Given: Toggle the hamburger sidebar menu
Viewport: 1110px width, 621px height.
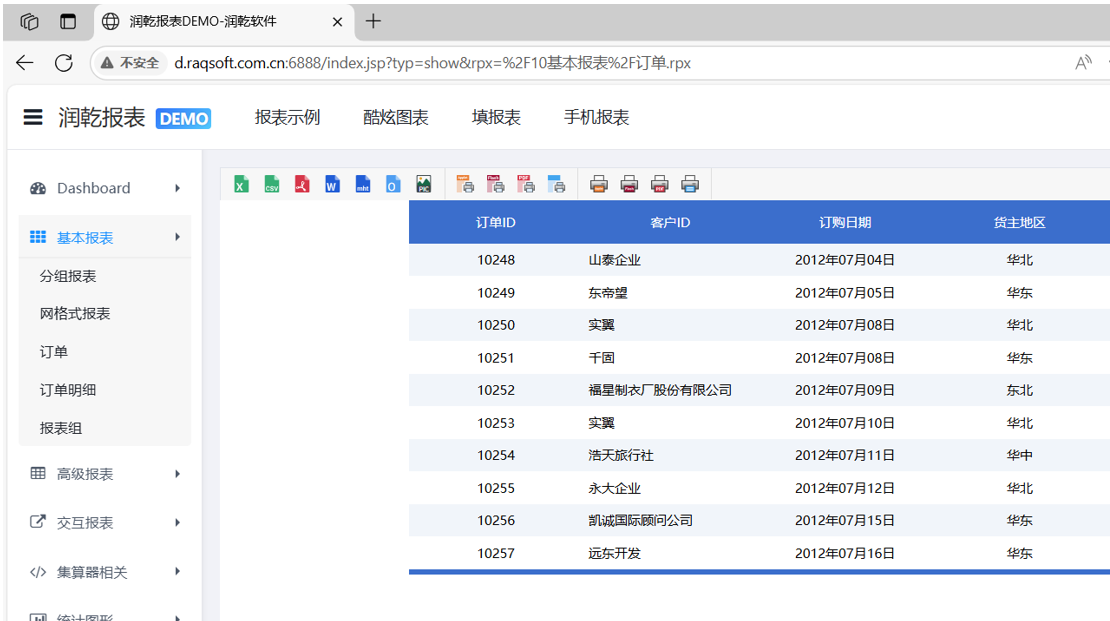Looking at the screenshot, I should click(33, 118).
